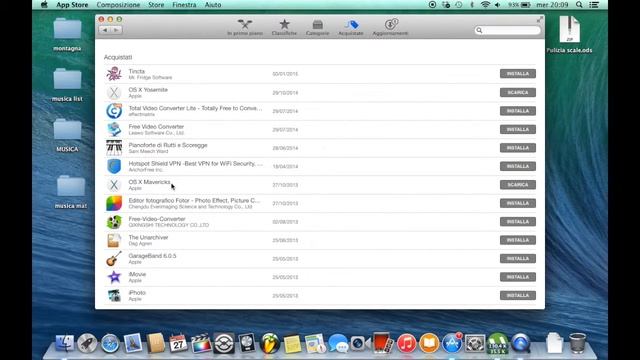Open the In primo piano toolbar section

click(245, 27)
